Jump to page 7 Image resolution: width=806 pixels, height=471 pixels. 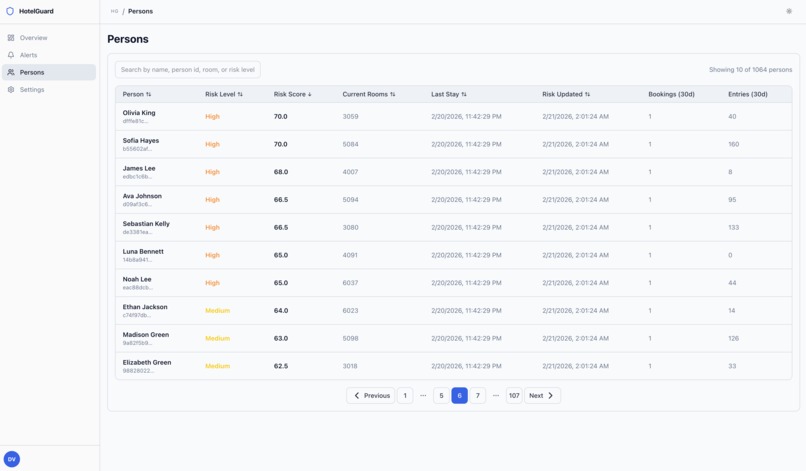pyautogui.click(x=478, y=395)
